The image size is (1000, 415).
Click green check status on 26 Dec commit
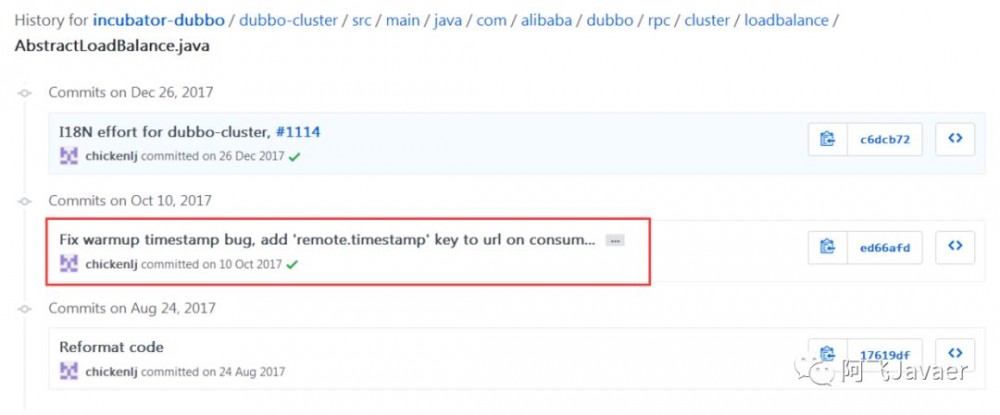coord(295,157)
